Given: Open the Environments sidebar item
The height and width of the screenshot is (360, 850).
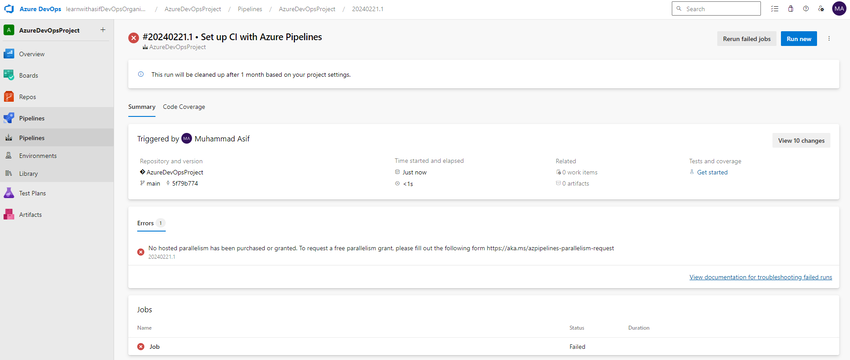Looking at the screenshot, I should (57, 156).
